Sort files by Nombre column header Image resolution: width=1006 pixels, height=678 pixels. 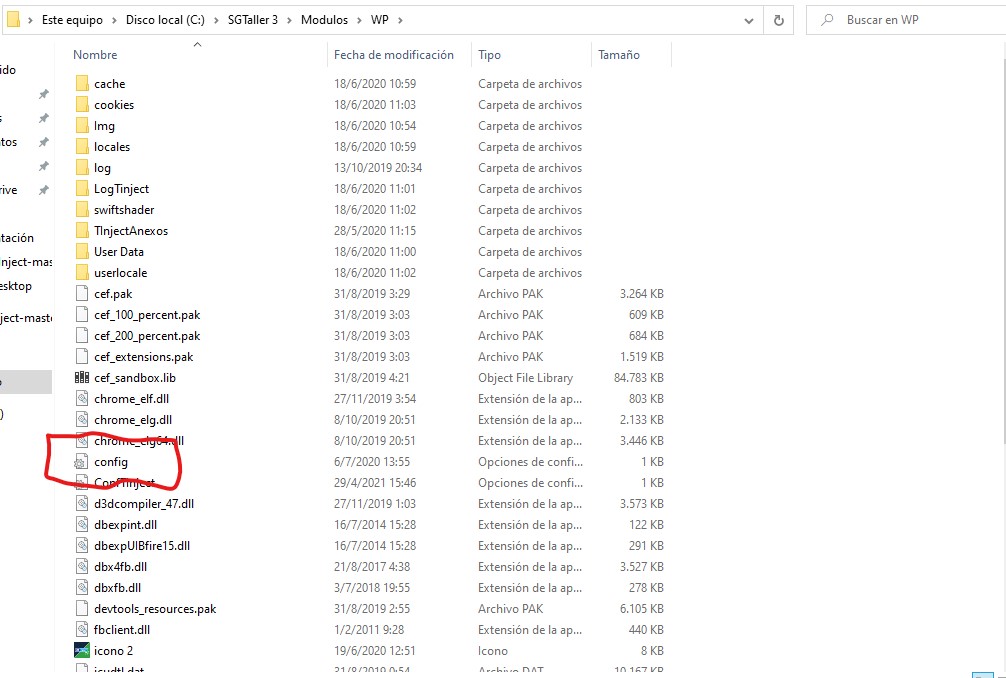pyautogui.click(x=95, y=55)
